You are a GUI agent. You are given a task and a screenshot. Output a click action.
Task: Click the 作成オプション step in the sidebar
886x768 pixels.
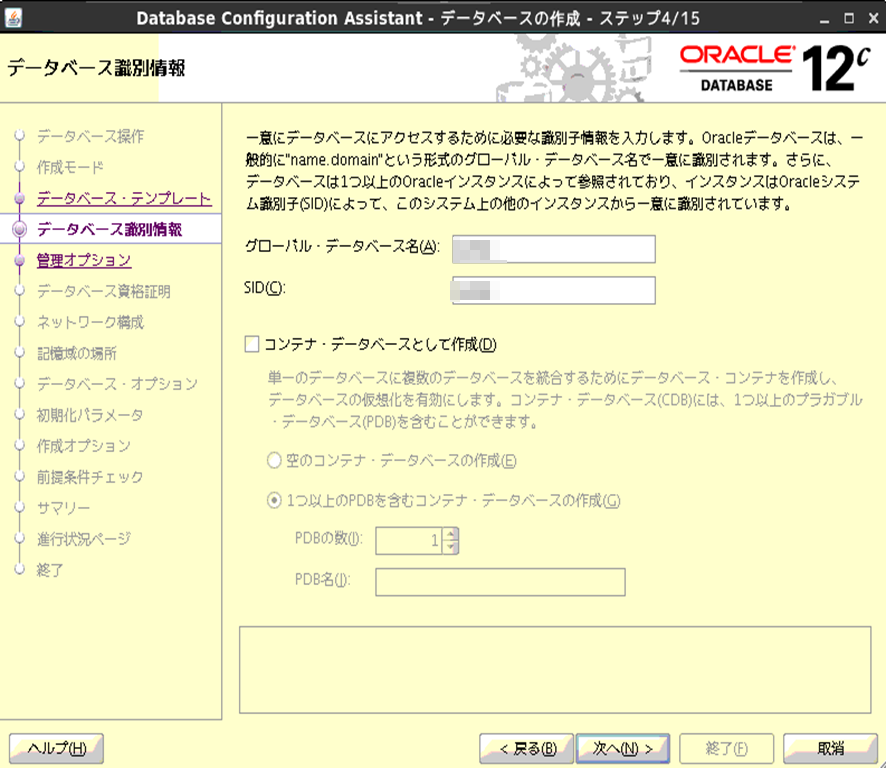pos(84,446)
